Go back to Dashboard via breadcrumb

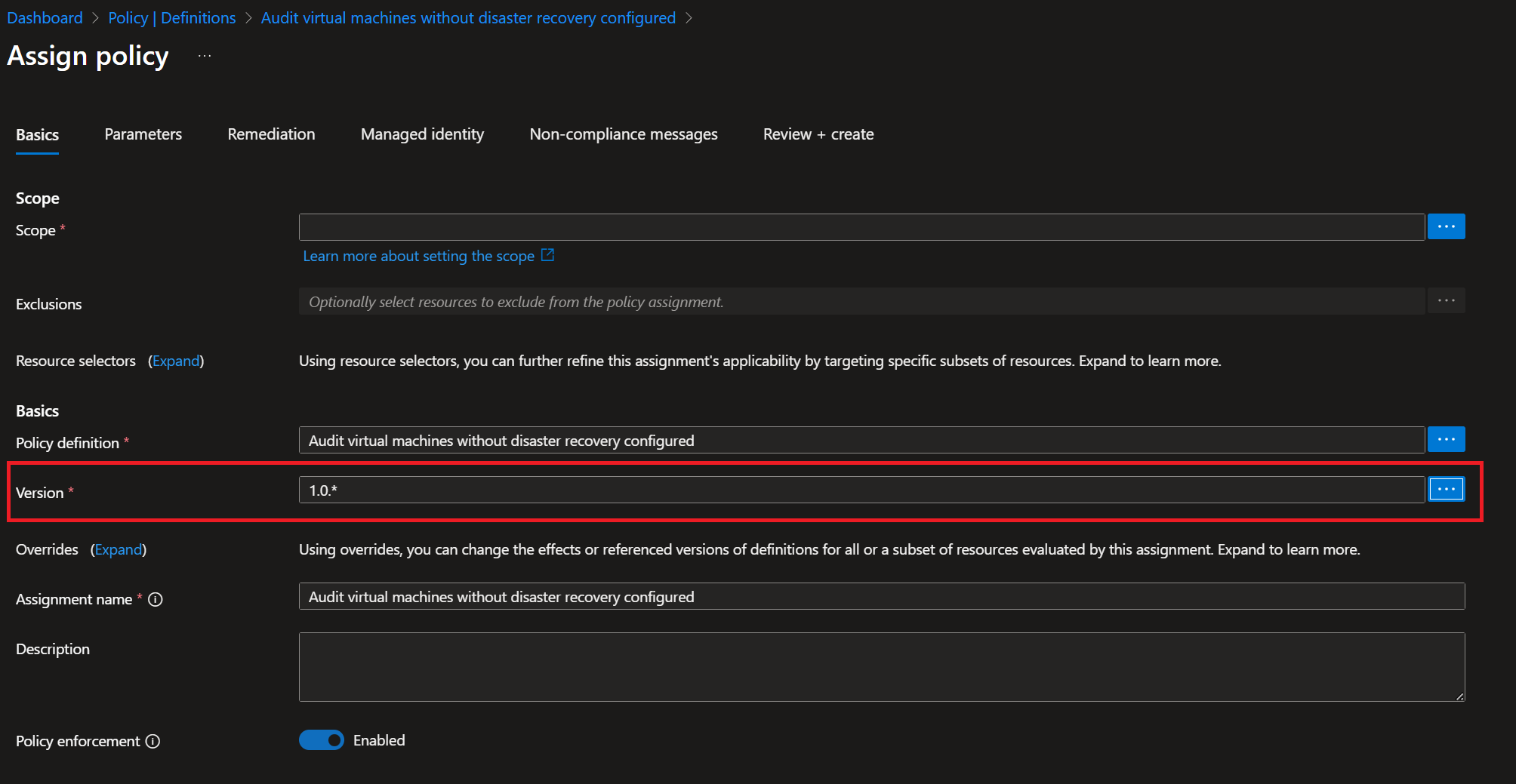[x=45, y=17]
